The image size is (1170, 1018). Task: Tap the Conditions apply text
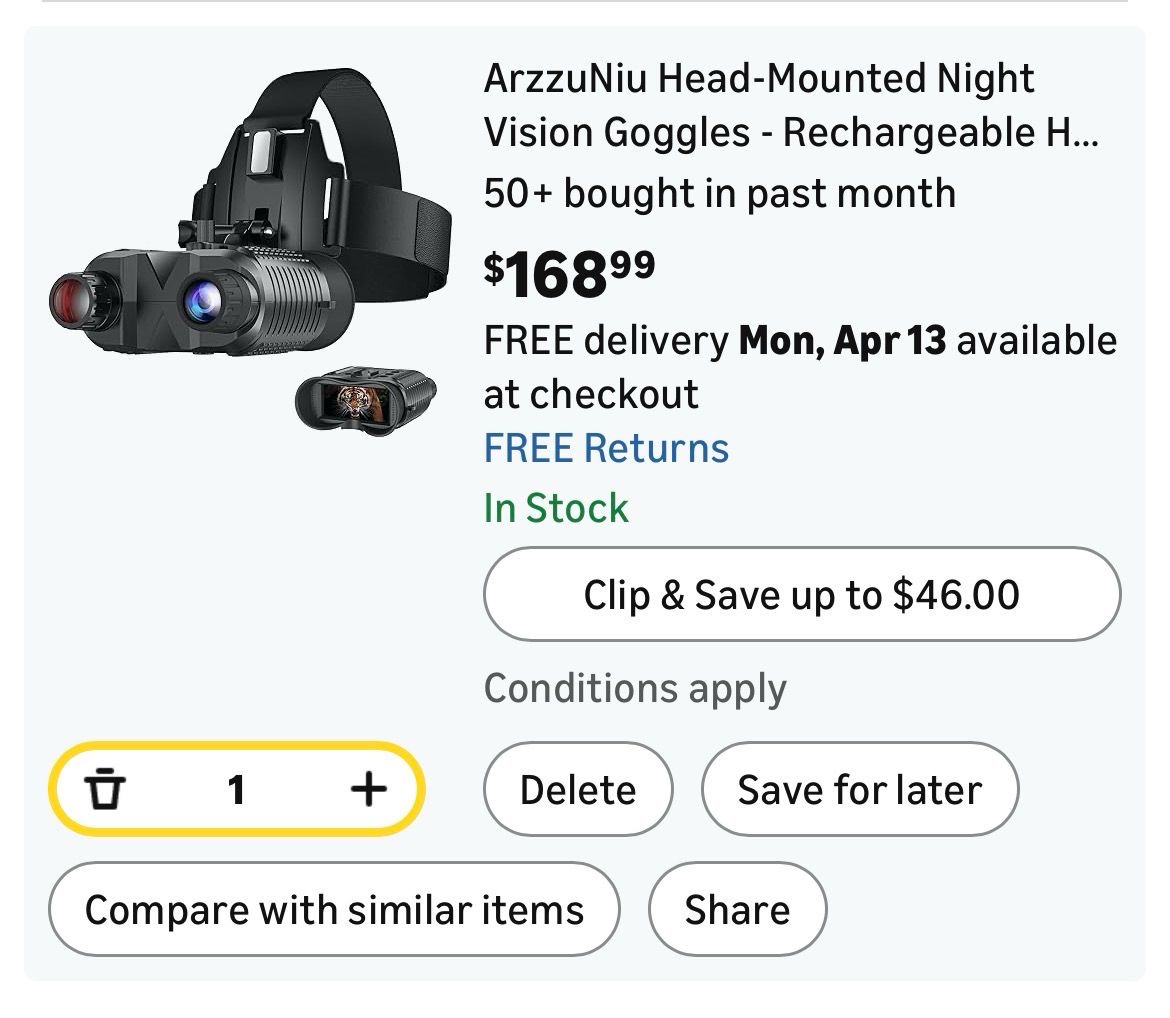tap(635, 689)
